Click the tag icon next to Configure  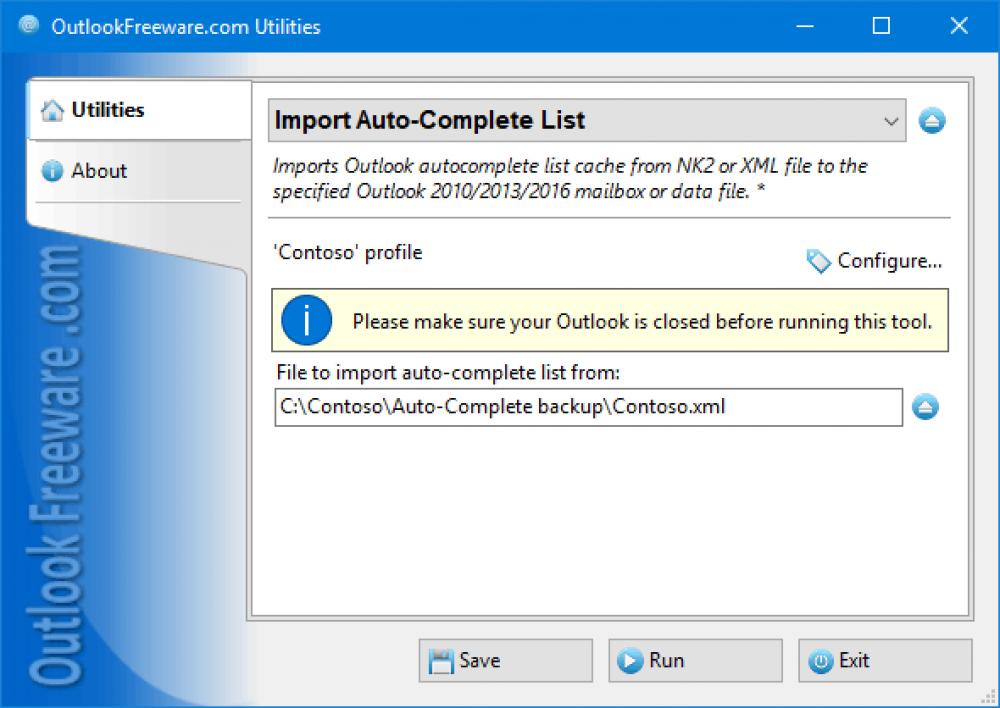818,261
